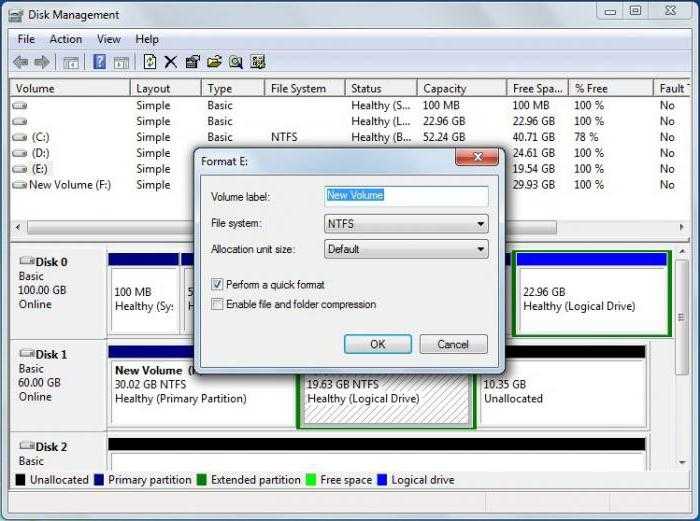
Task: Click drive icon of 22.96 GB unnamed volume
Action: (x=20, y=121)
